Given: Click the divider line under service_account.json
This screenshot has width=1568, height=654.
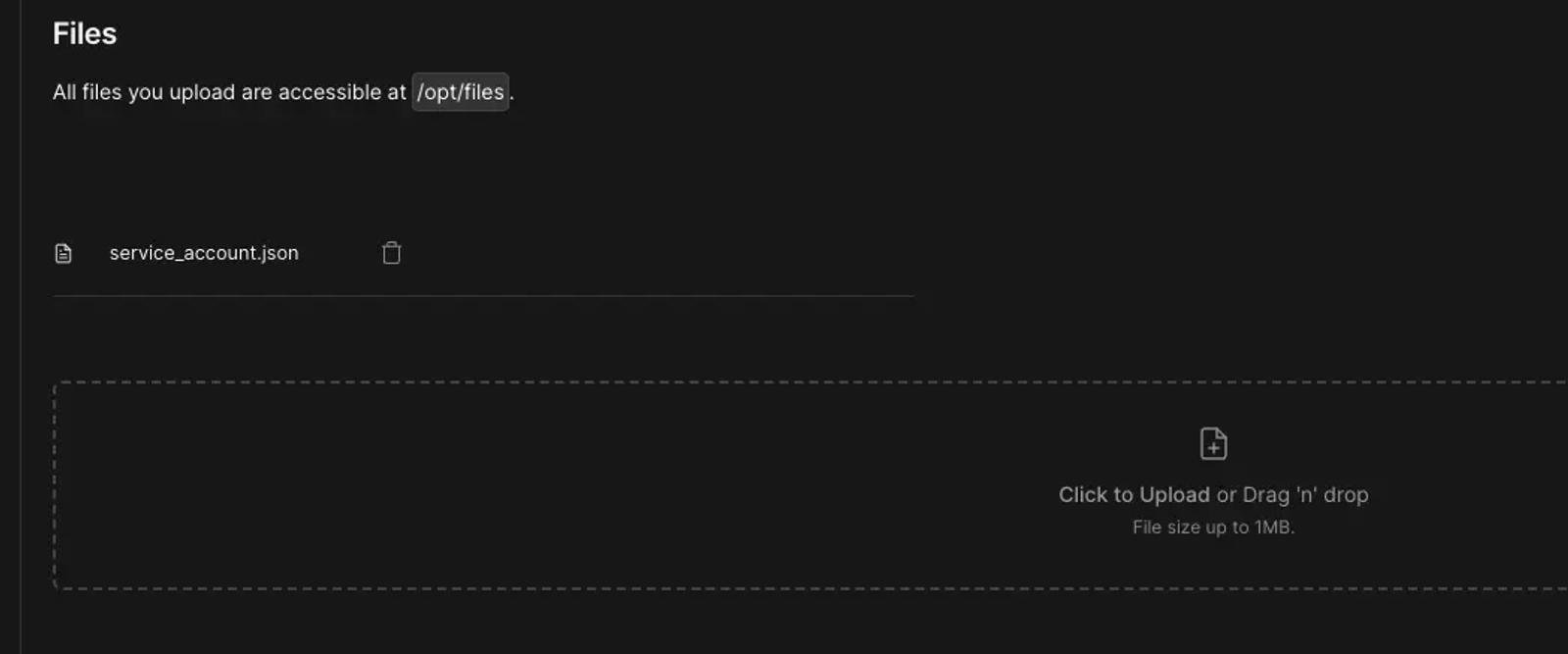Looking at the screenshot, I should (484, 295).
